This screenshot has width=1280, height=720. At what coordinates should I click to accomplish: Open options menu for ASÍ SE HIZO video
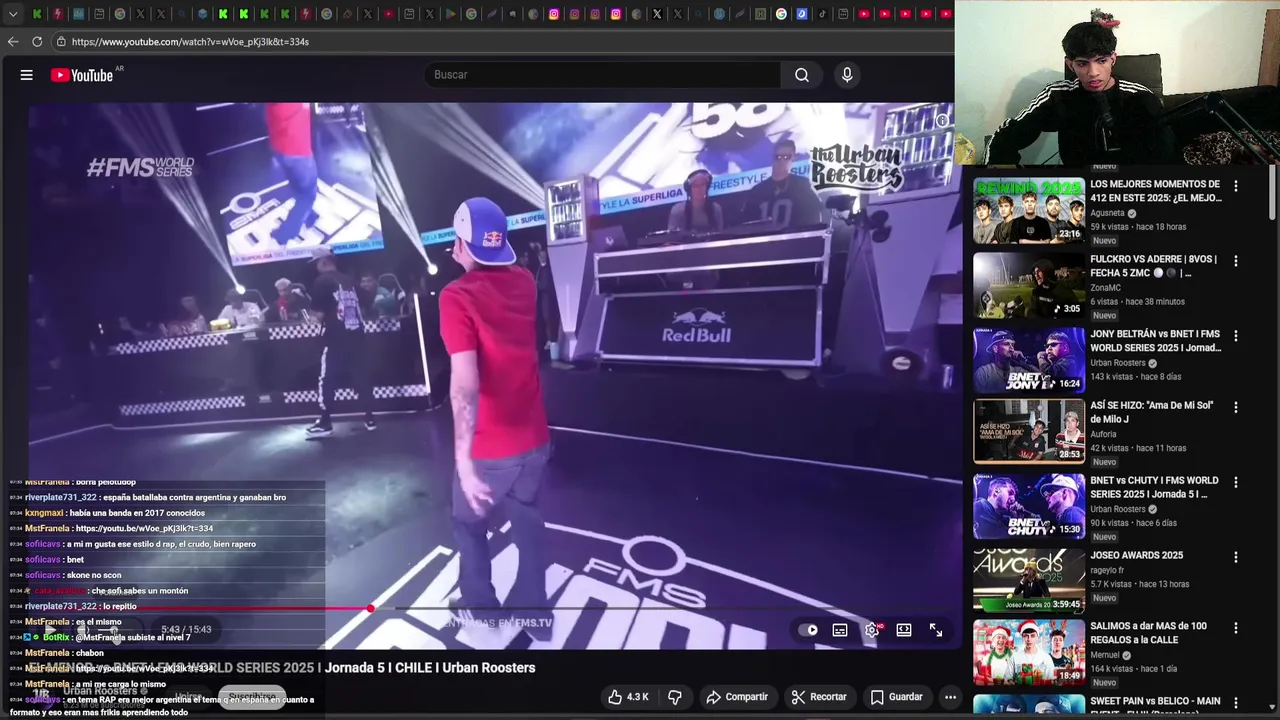pos(1235,407)
